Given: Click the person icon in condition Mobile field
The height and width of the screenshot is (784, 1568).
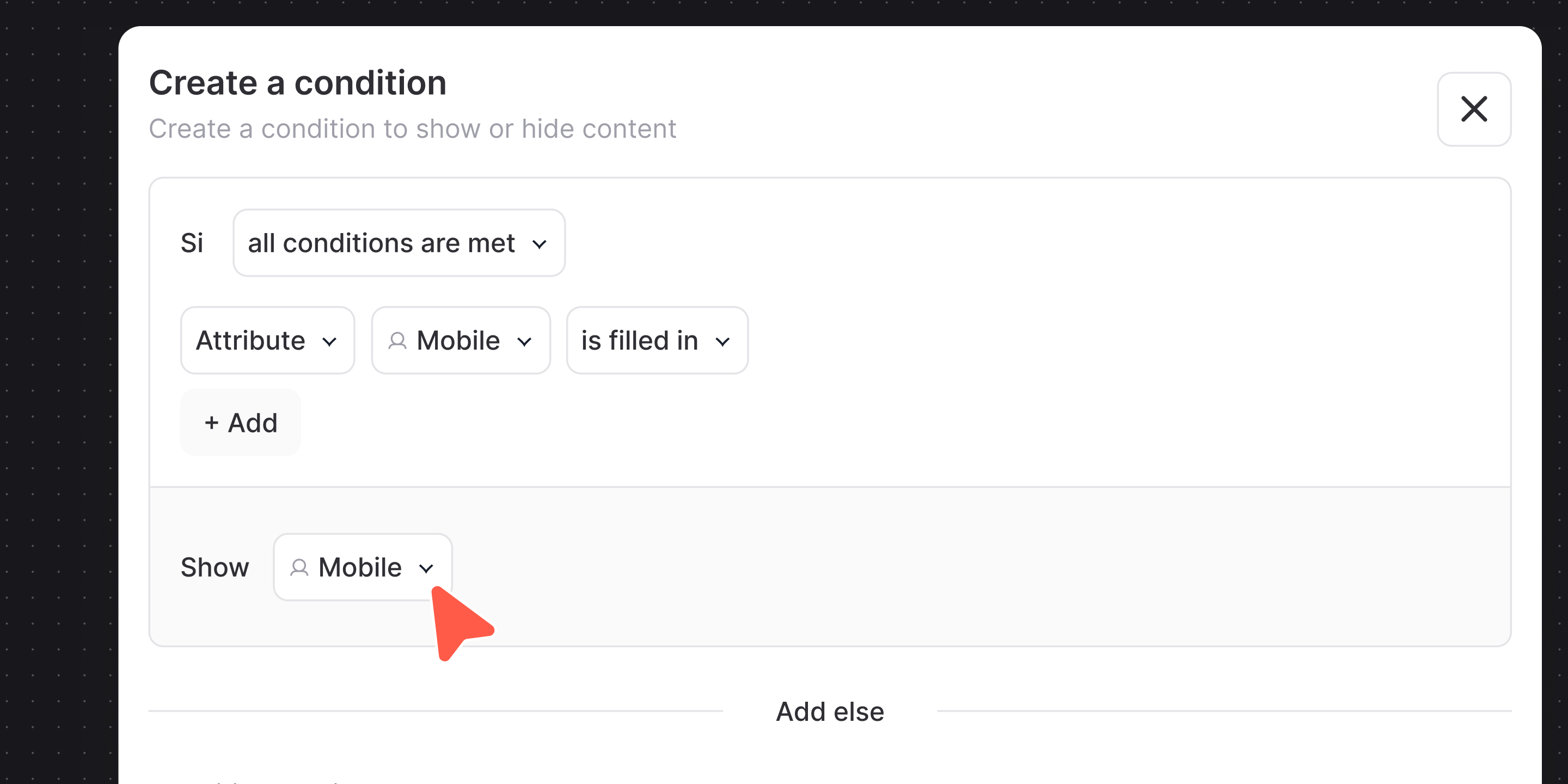Looking at the screenshot, I should point(397,341).
